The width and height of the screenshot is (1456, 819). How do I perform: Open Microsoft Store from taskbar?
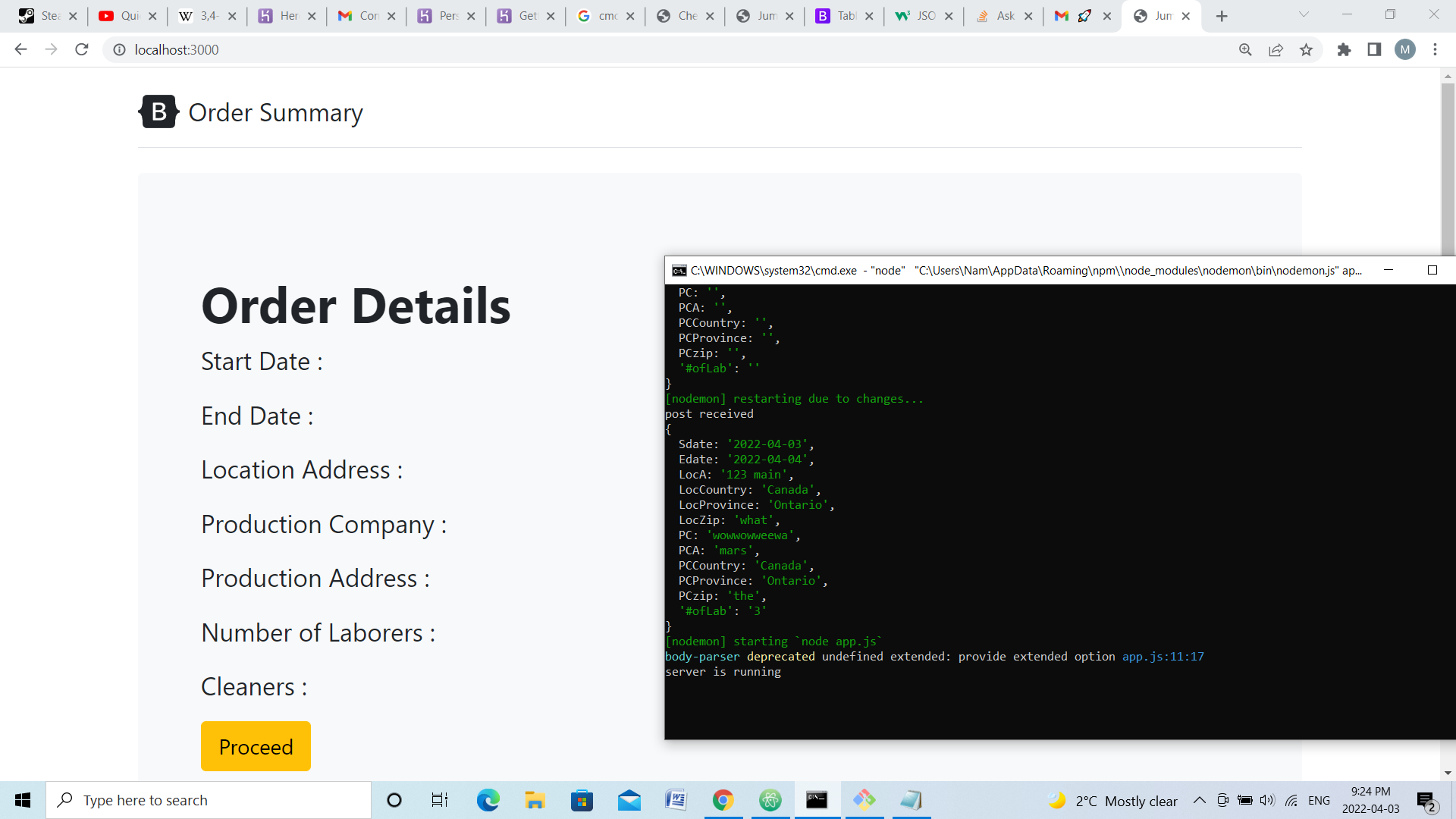point(582,800)
